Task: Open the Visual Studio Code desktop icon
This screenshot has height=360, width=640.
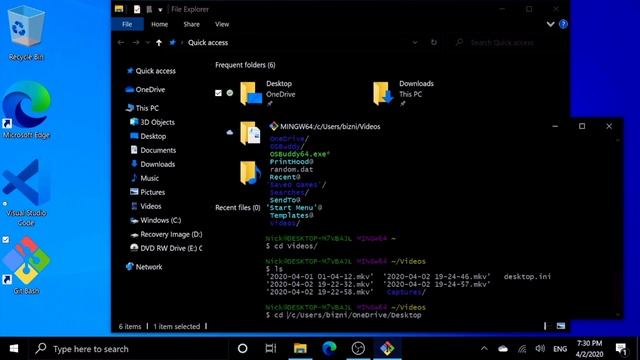Action: (x=27, y=193)
